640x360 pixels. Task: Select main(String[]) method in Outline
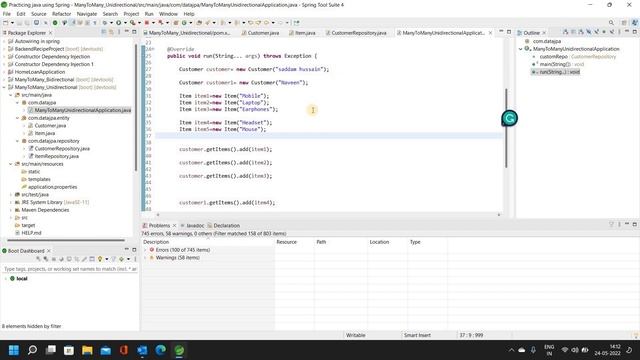click(x=558, y=64)
